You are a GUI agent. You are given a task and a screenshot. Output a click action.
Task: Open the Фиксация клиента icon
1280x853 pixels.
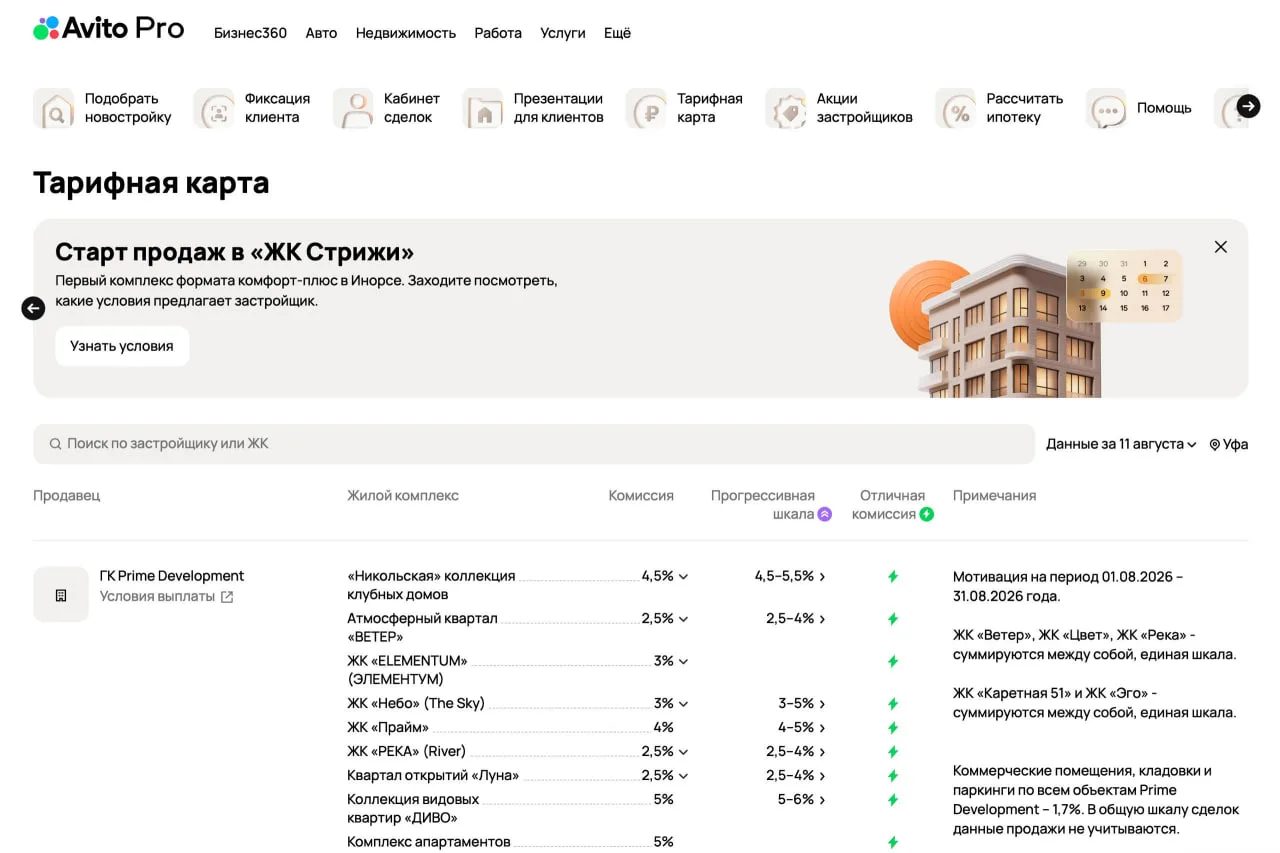point(214,108)
